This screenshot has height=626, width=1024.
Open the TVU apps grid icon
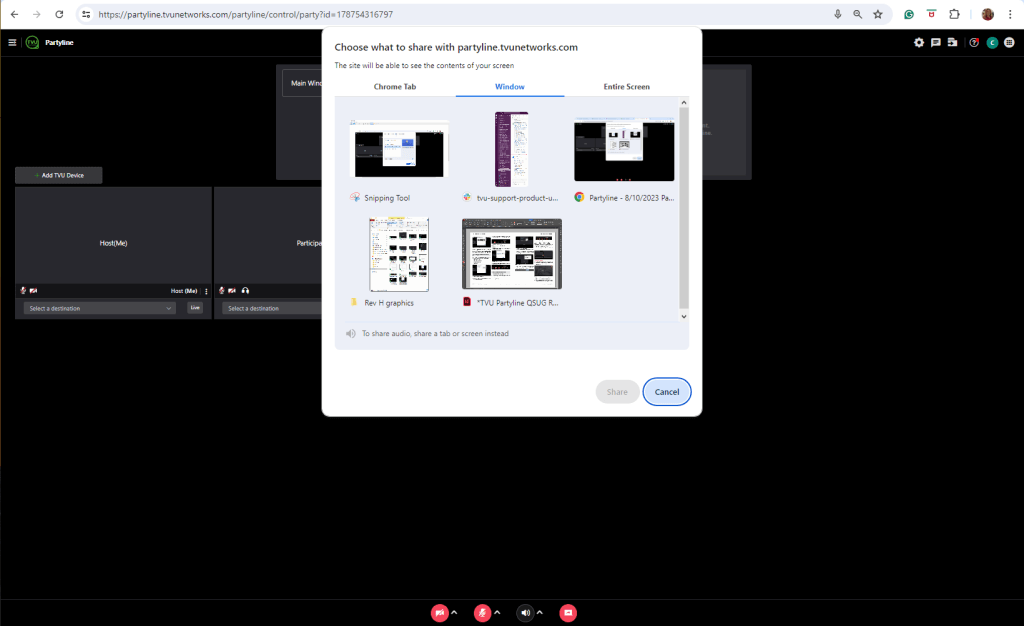[x=1009, y=42]
